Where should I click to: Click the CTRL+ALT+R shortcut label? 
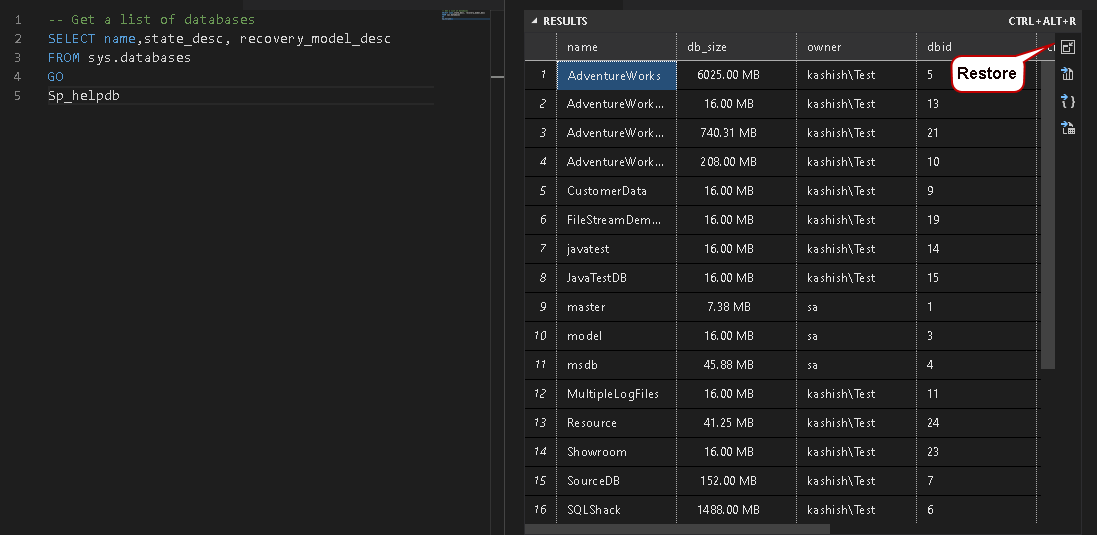[x=1042, y=21]
